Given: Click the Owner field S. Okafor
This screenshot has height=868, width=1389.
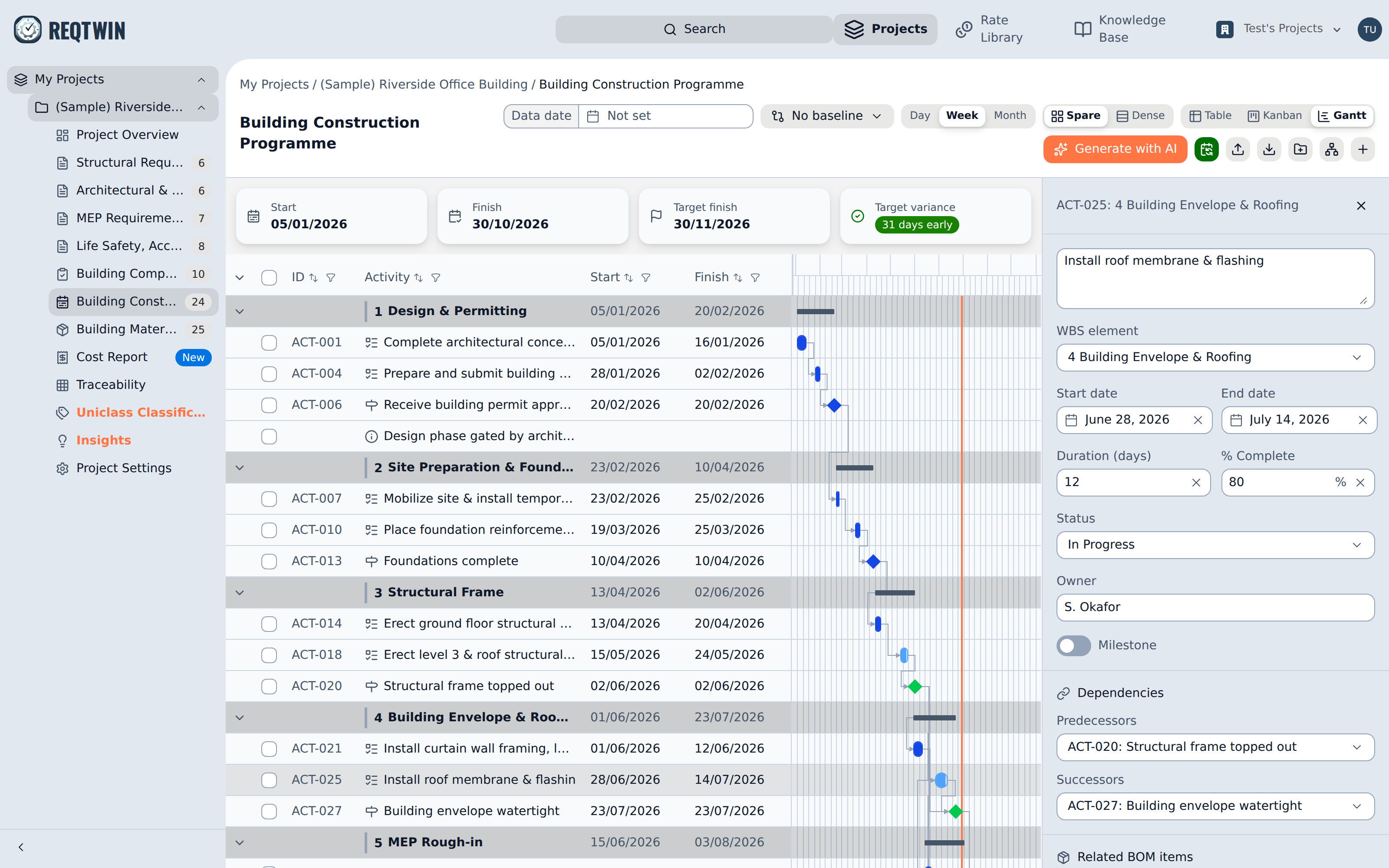Looking at the screenshot, I should click(1215, 607).
